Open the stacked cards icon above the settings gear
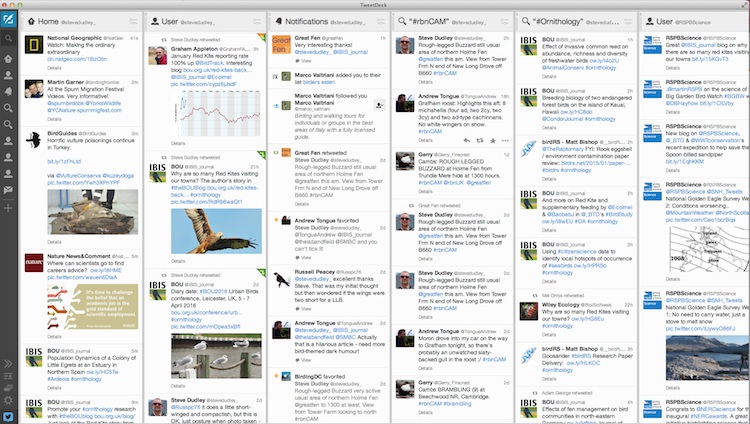Image resolution: width=750 pixels, height=424 pixels. point(8,388)
